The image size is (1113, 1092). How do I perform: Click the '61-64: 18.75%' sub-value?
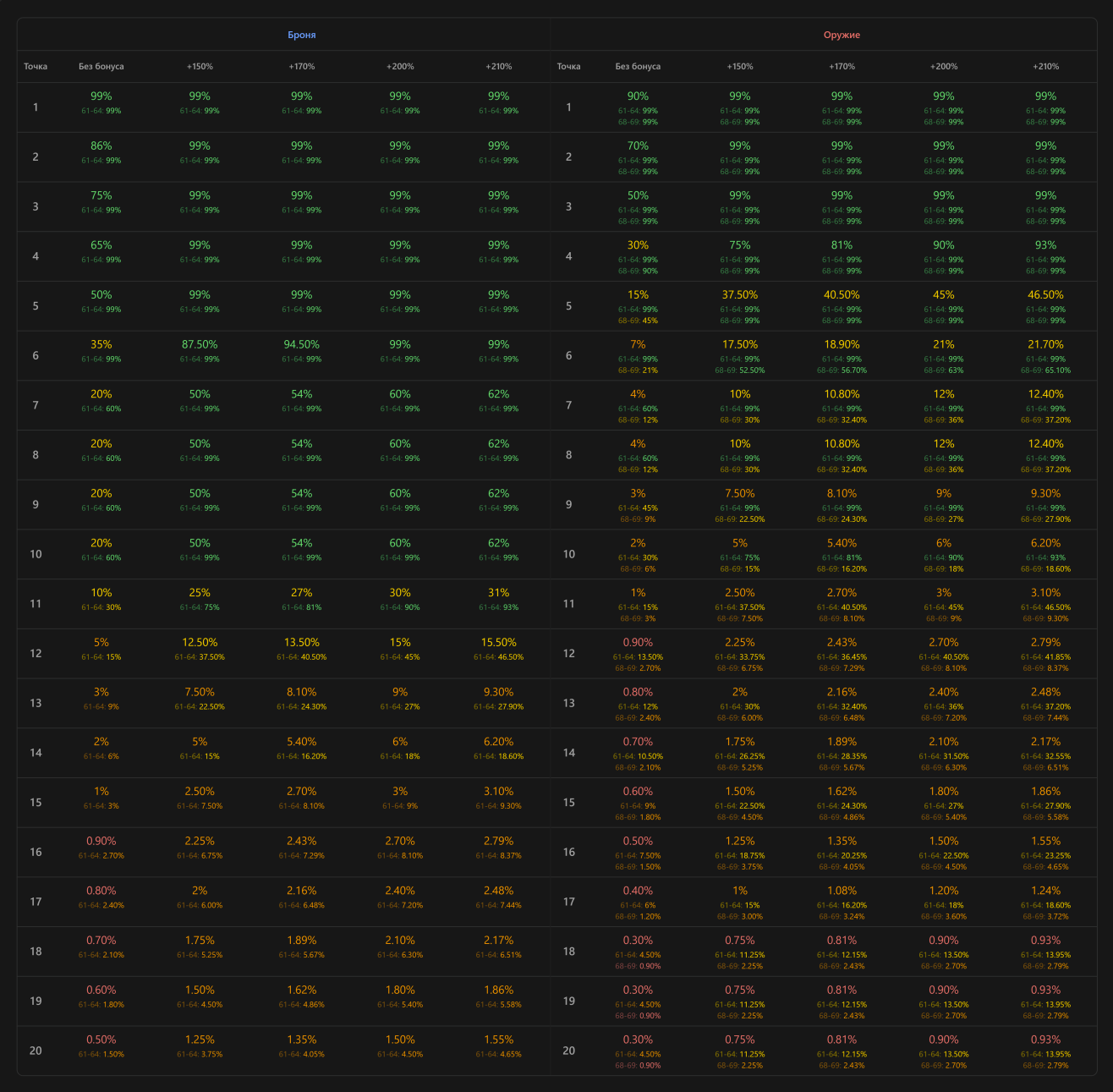point(740,856)
